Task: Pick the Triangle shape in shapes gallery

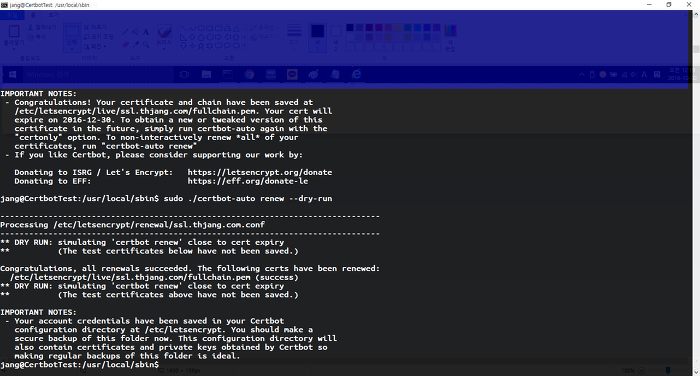Action: [x=236, y=29]
